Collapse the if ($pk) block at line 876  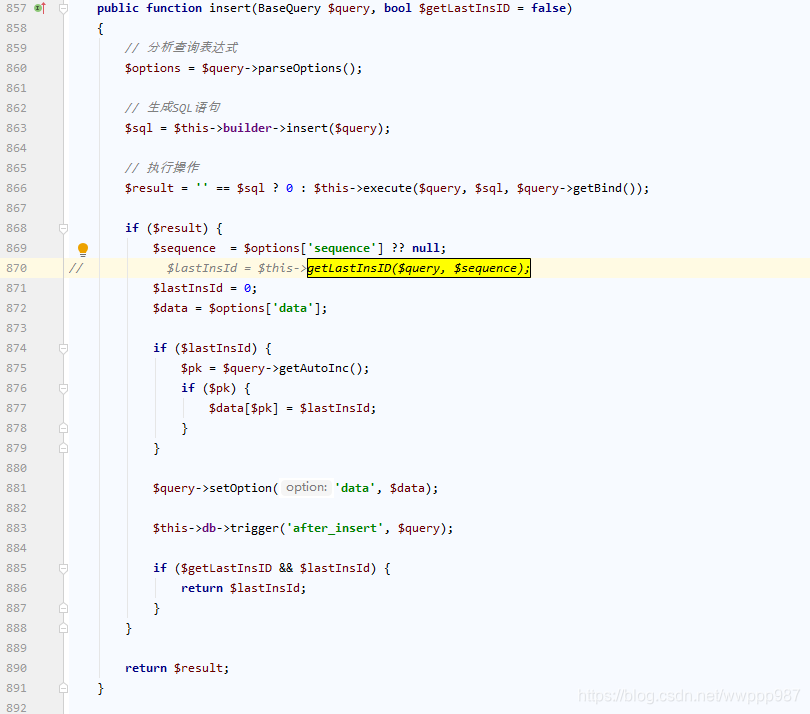coord(64,389)
